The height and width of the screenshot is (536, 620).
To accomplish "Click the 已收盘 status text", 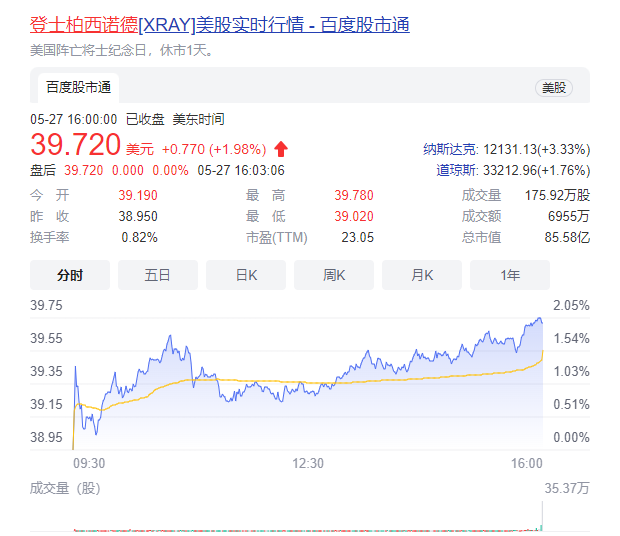I will point(145,119).
